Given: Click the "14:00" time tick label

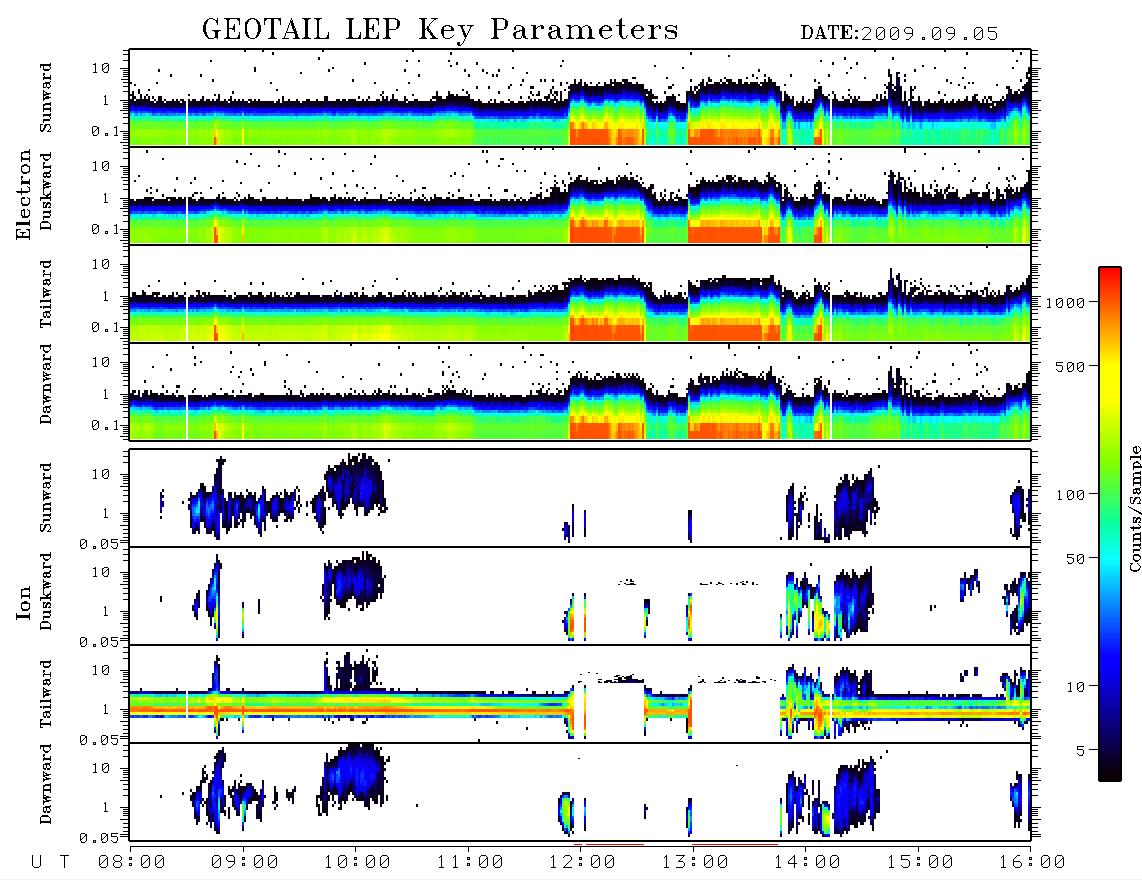Looking at the screenshot, I should 807,862.
